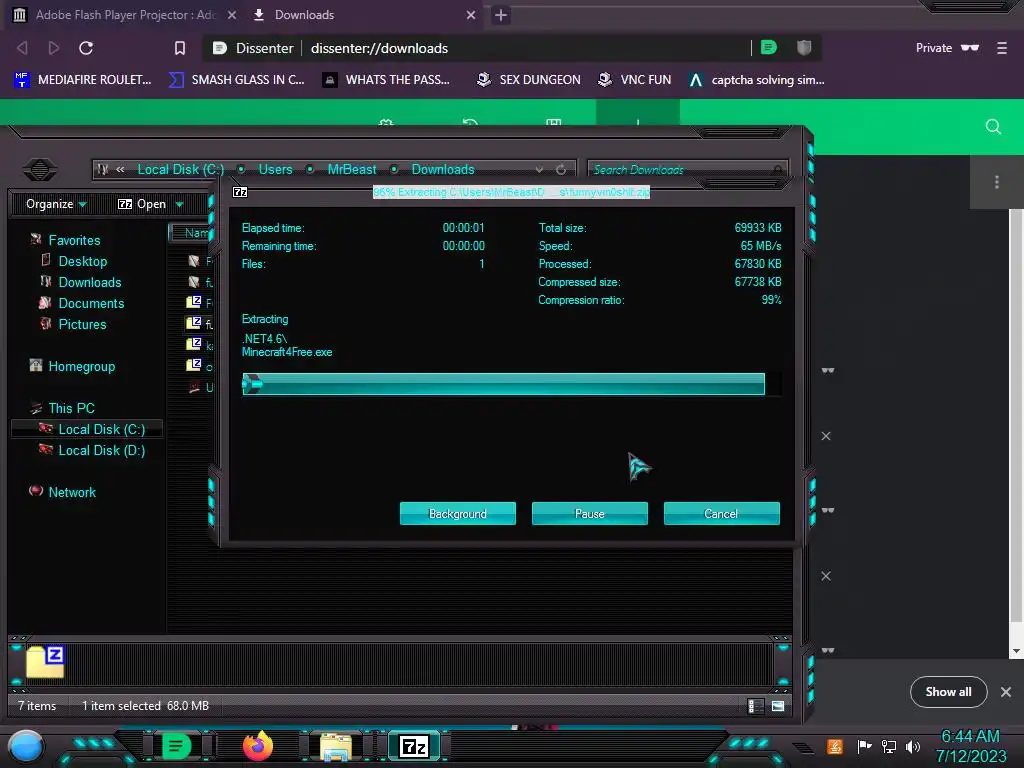Viewport: 1024px width, 768px height.
Task: Open MEDIAFIRE ROULET... bookmark
Action: (x=83, y=80)
